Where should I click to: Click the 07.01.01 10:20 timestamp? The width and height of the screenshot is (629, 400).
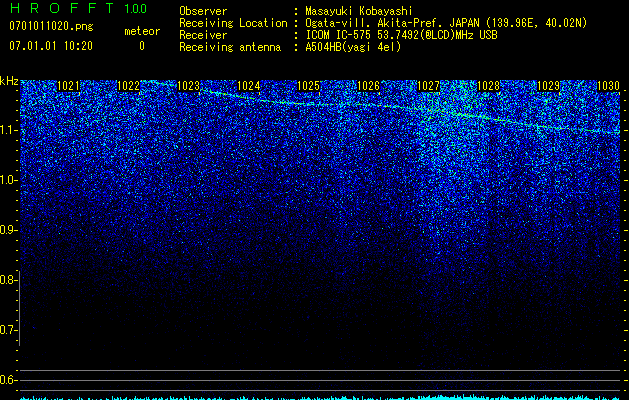[x=51, y=46]
